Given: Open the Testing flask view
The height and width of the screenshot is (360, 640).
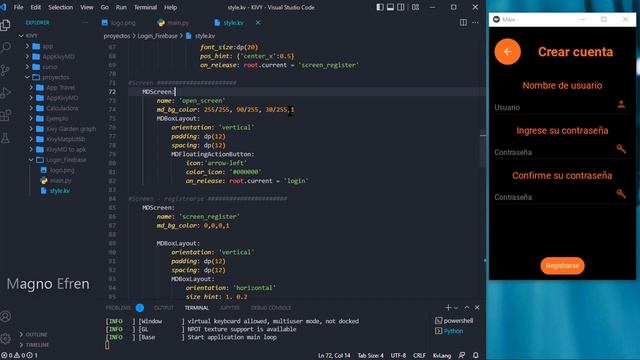Looking at the screenshot, I should [x=5, y=138].
